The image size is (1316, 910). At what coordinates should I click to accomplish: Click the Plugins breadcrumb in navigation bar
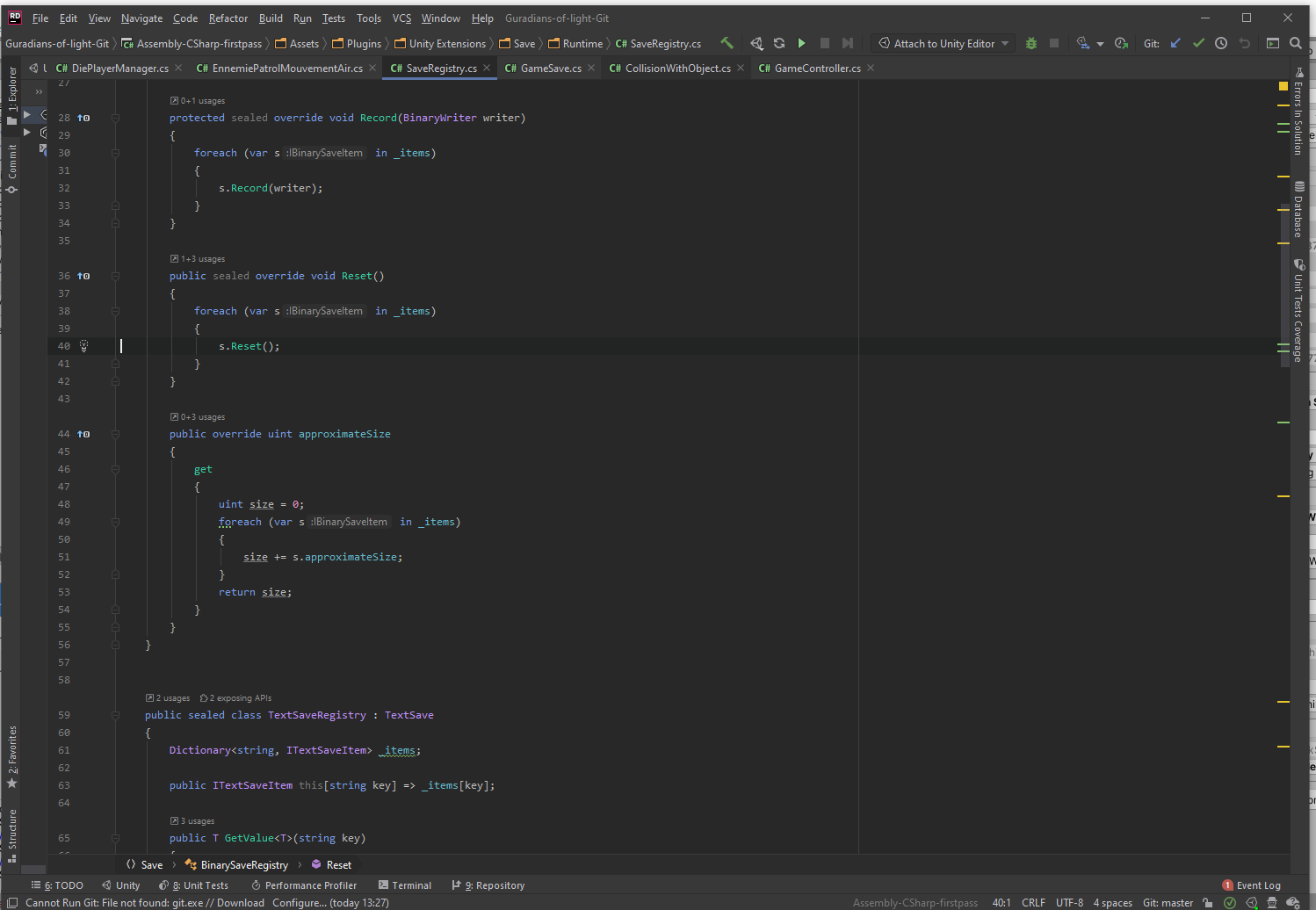(x=356, y=43)
